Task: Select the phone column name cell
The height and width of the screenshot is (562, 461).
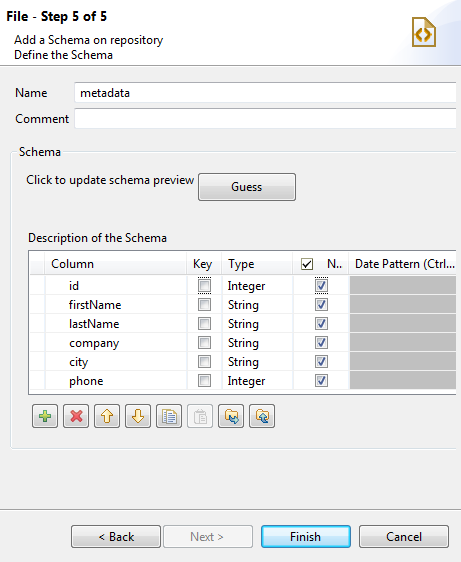Action: (x=116, y=381)
